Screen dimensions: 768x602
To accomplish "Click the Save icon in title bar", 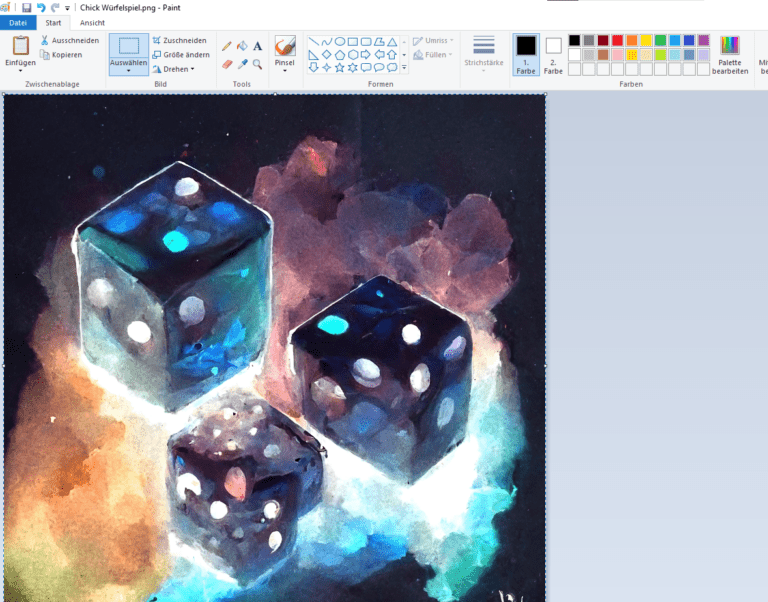I will pyautogui.click(x=26, y=7).
